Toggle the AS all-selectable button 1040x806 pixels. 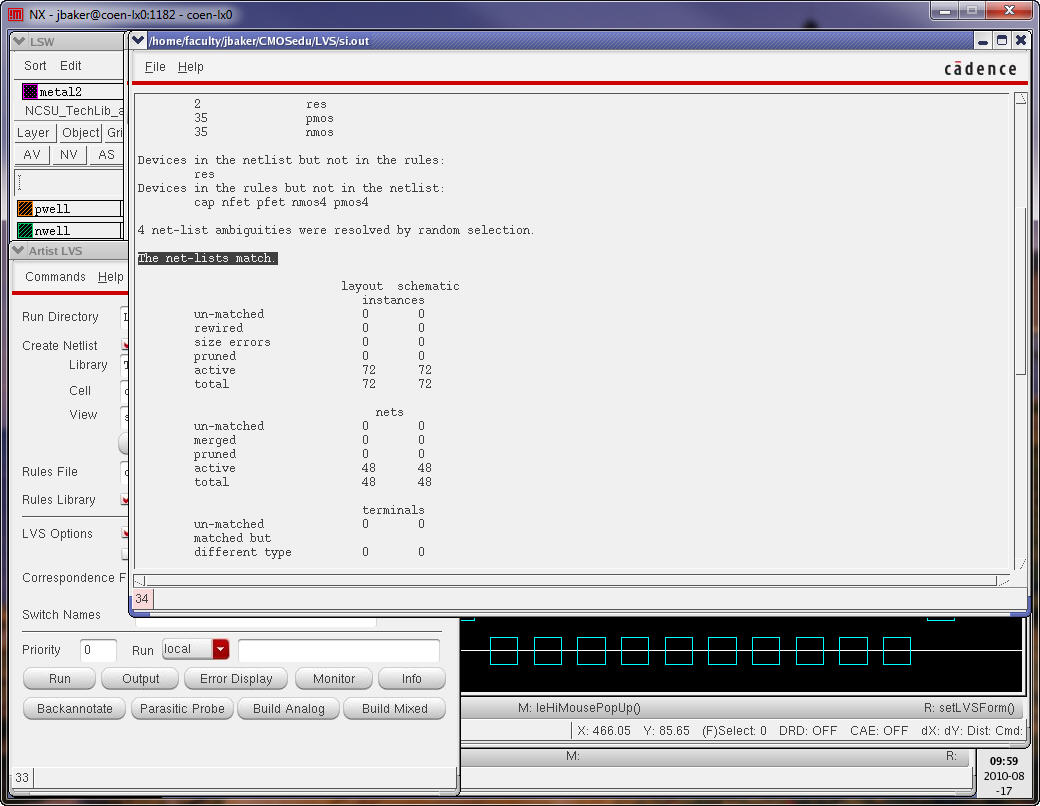click(x=105, y=155)
